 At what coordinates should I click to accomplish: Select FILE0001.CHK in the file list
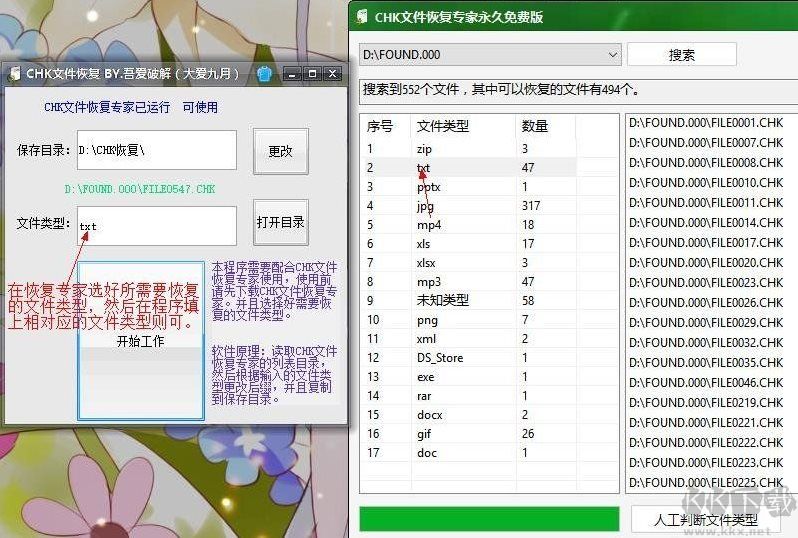pos(706,122)
